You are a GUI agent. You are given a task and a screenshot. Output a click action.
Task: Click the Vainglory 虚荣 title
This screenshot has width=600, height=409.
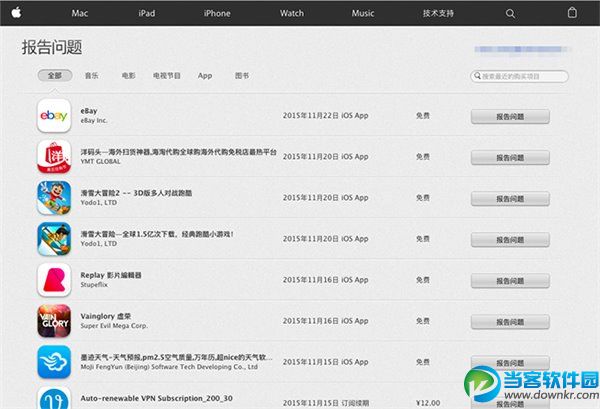[106, 316]
